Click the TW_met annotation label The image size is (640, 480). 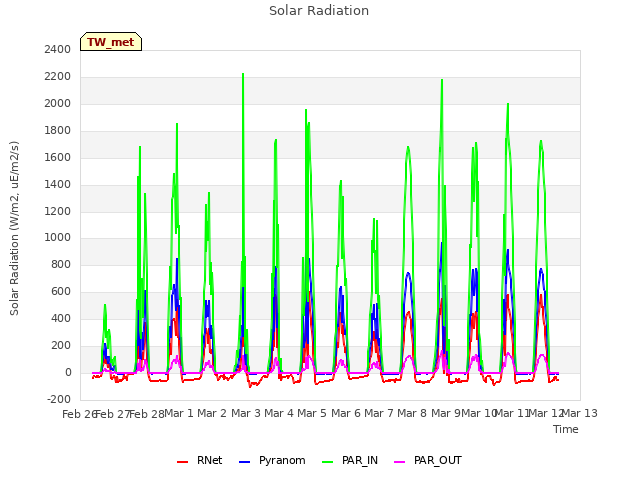click(111, 42)
